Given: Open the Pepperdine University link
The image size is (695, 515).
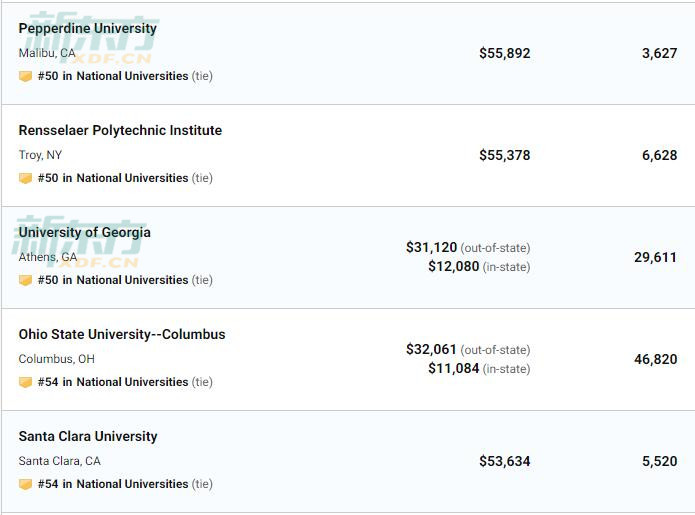Looking at the screenshot, I should point(87,28).
